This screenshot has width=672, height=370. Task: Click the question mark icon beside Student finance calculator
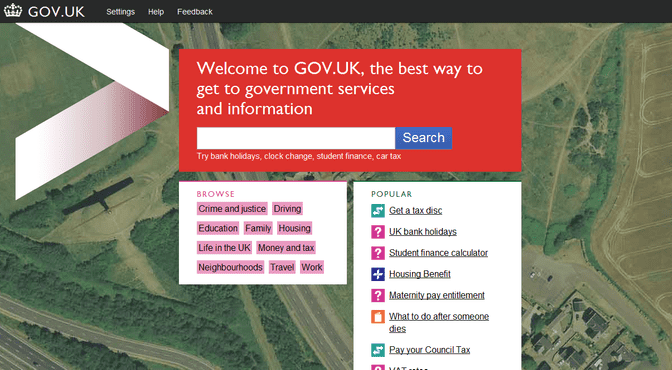click(x=378, y=253)
